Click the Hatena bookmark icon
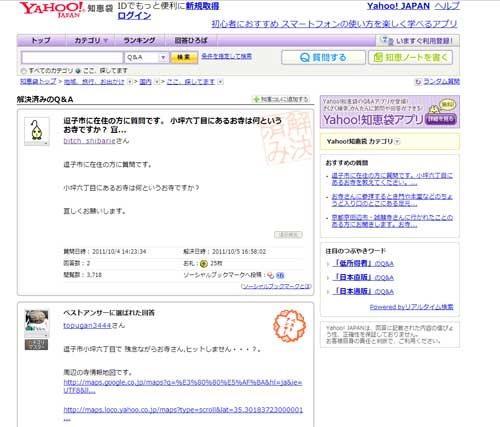The width and height of the screenshot is (500, 427). tap(280, 275)
